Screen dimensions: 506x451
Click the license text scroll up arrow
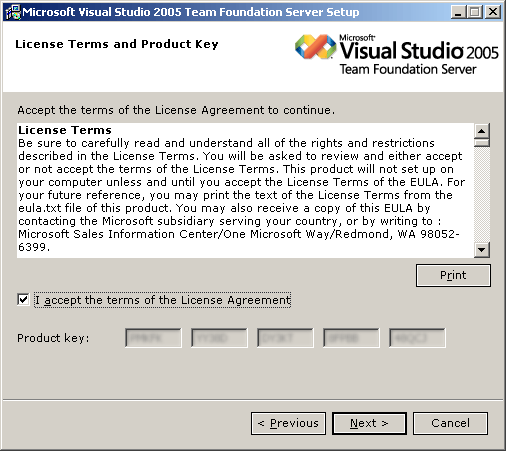click(x=482, y=130)
